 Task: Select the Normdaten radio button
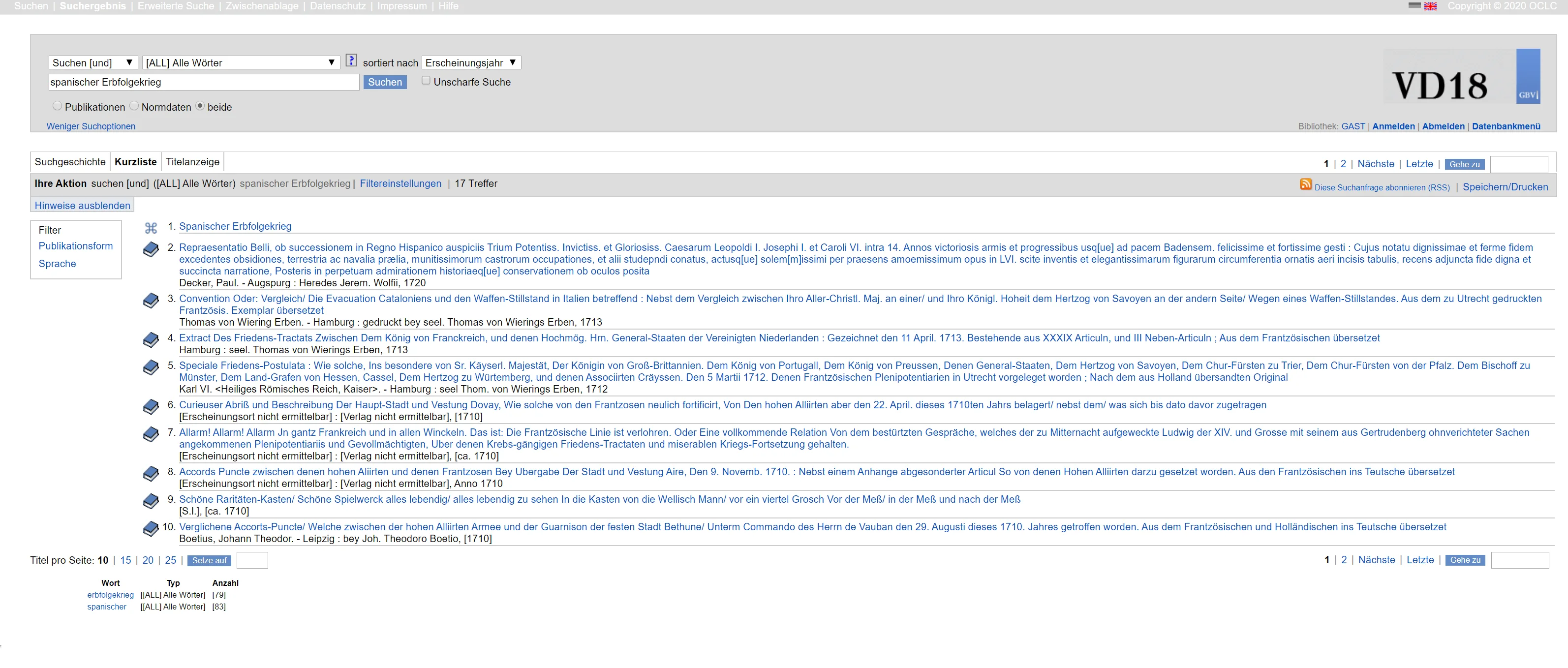tap(134, 106)
